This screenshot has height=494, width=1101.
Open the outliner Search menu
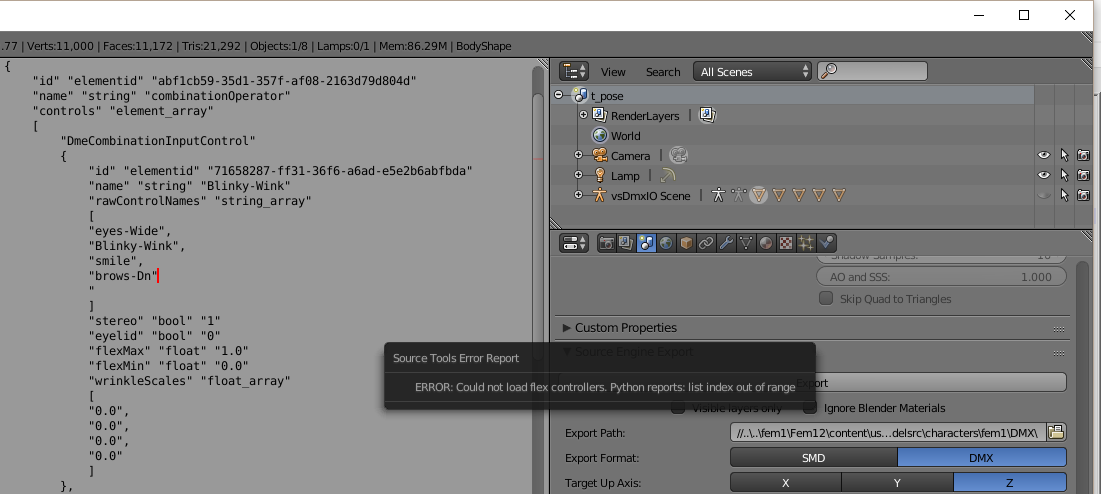[663, 72]
